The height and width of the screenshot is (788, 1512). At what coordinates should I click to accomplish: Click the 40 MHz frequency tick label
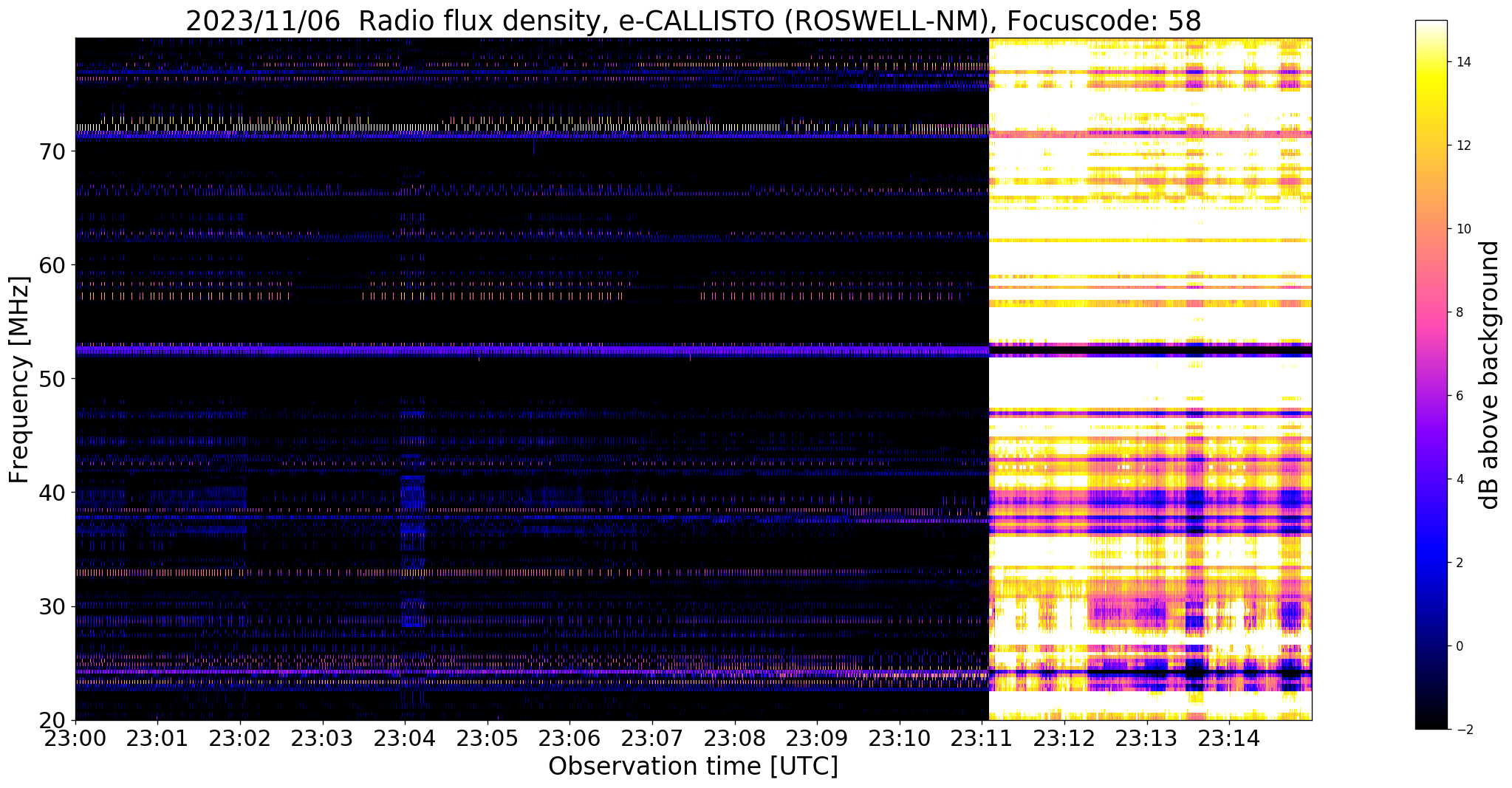click(x=52, y=493)
